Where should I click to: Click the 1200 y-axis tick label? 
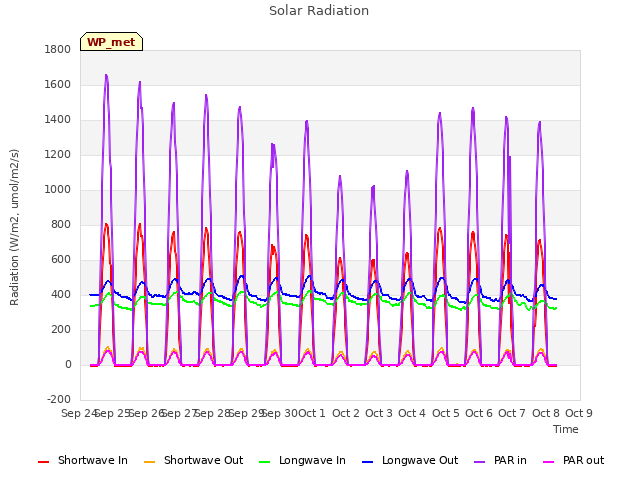pos(58,155)
